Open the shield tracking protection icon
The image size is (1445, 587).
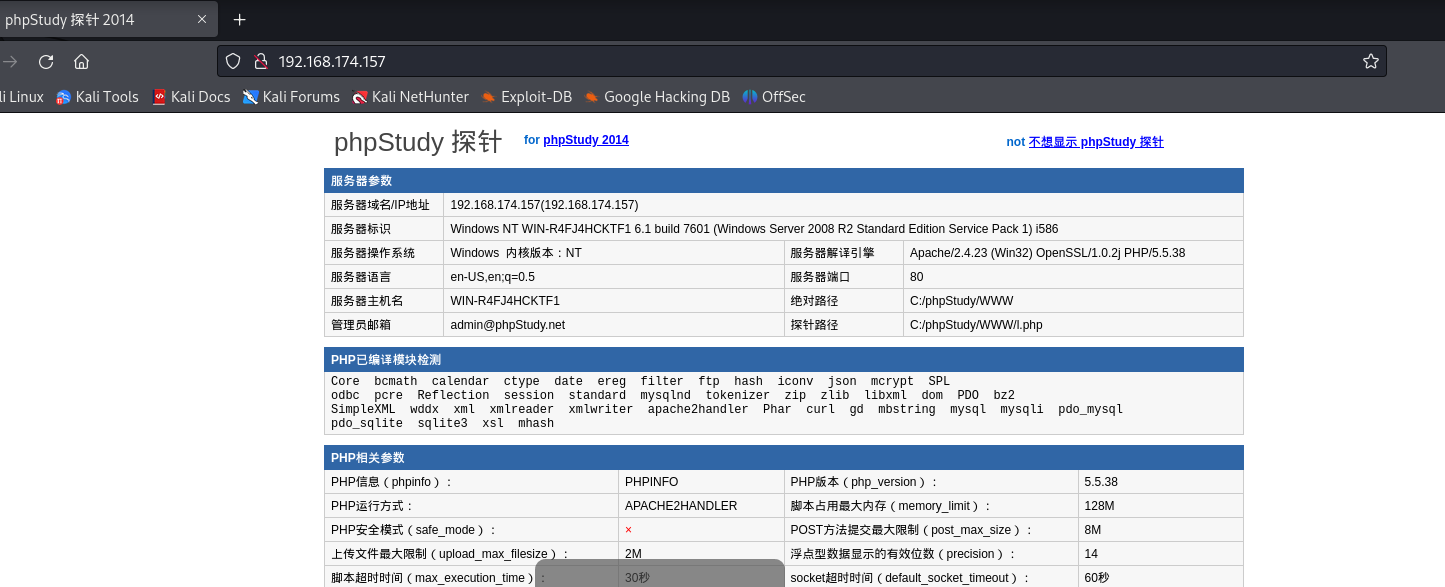click(233, 62)
